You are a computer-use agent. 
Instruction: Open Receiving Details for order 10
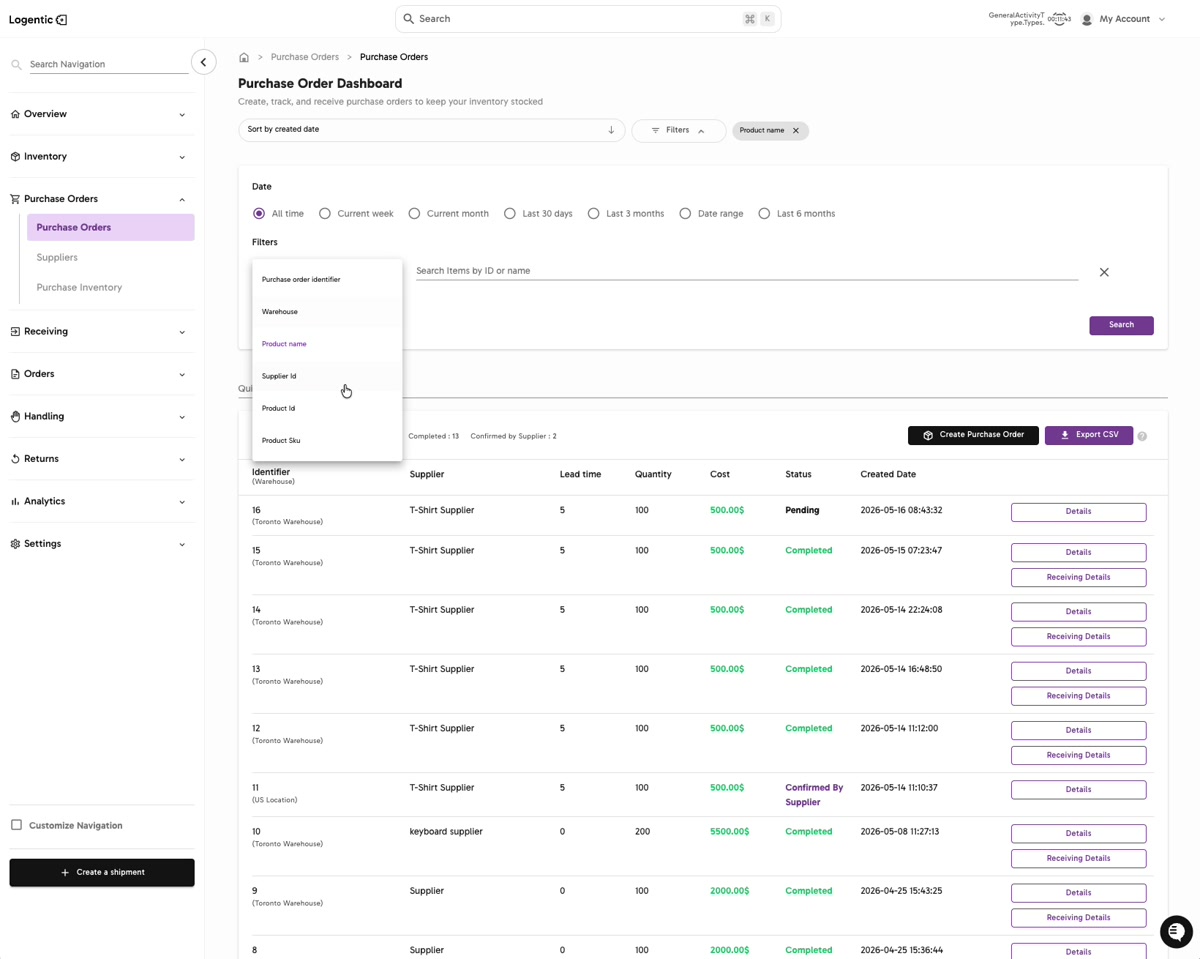point(1078,858)
